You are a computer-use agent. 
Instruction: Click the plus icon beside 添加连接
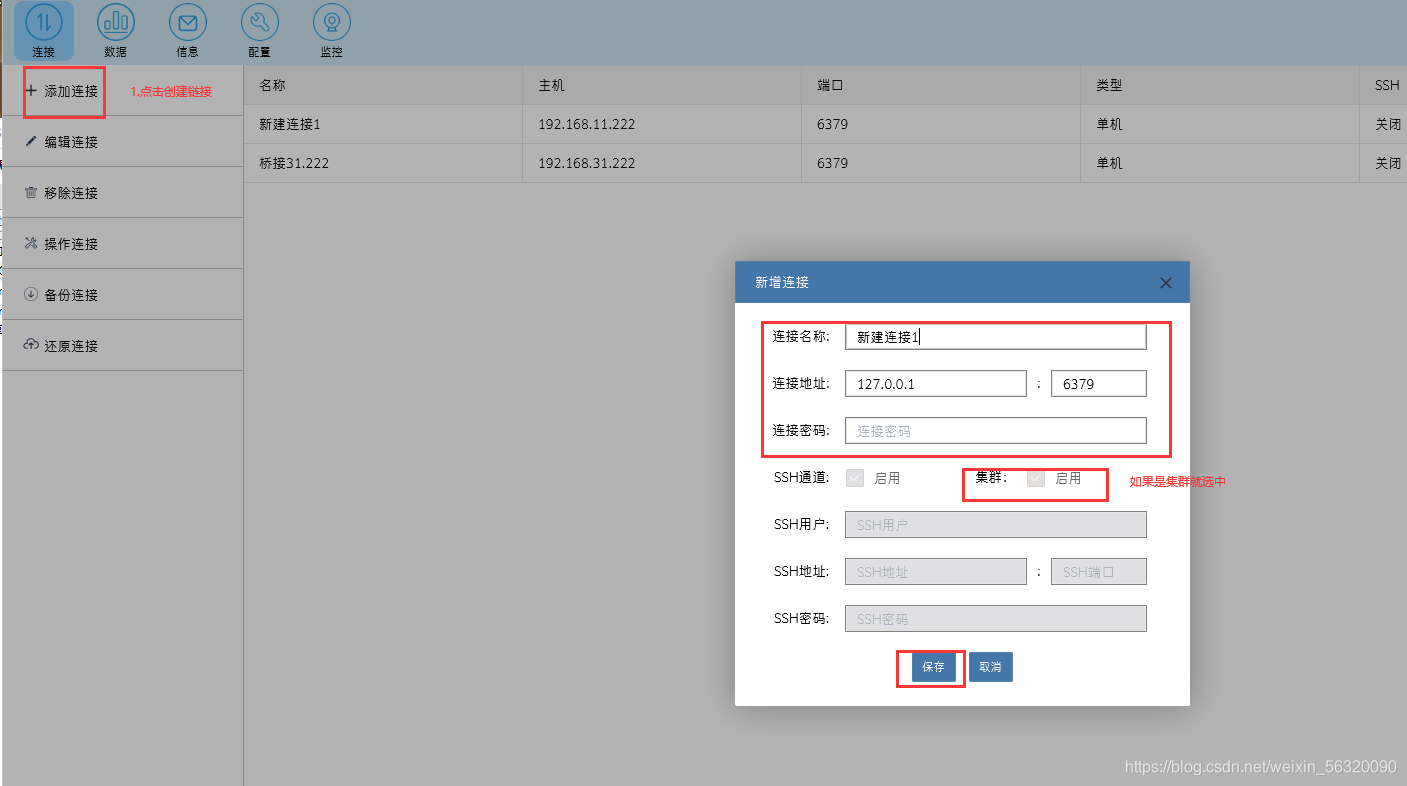(31, 91)
